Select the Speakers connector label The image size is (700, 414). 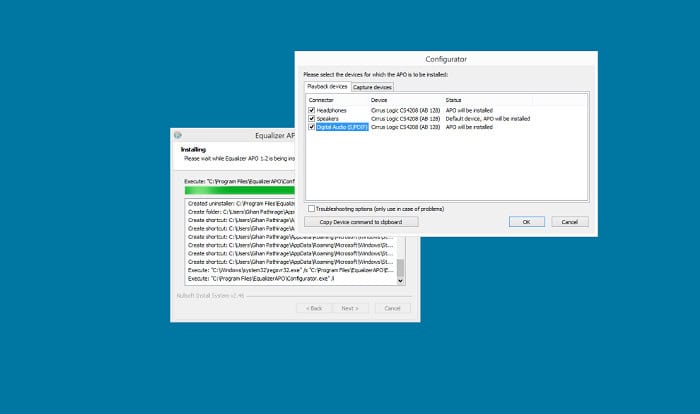click(327, 118)
